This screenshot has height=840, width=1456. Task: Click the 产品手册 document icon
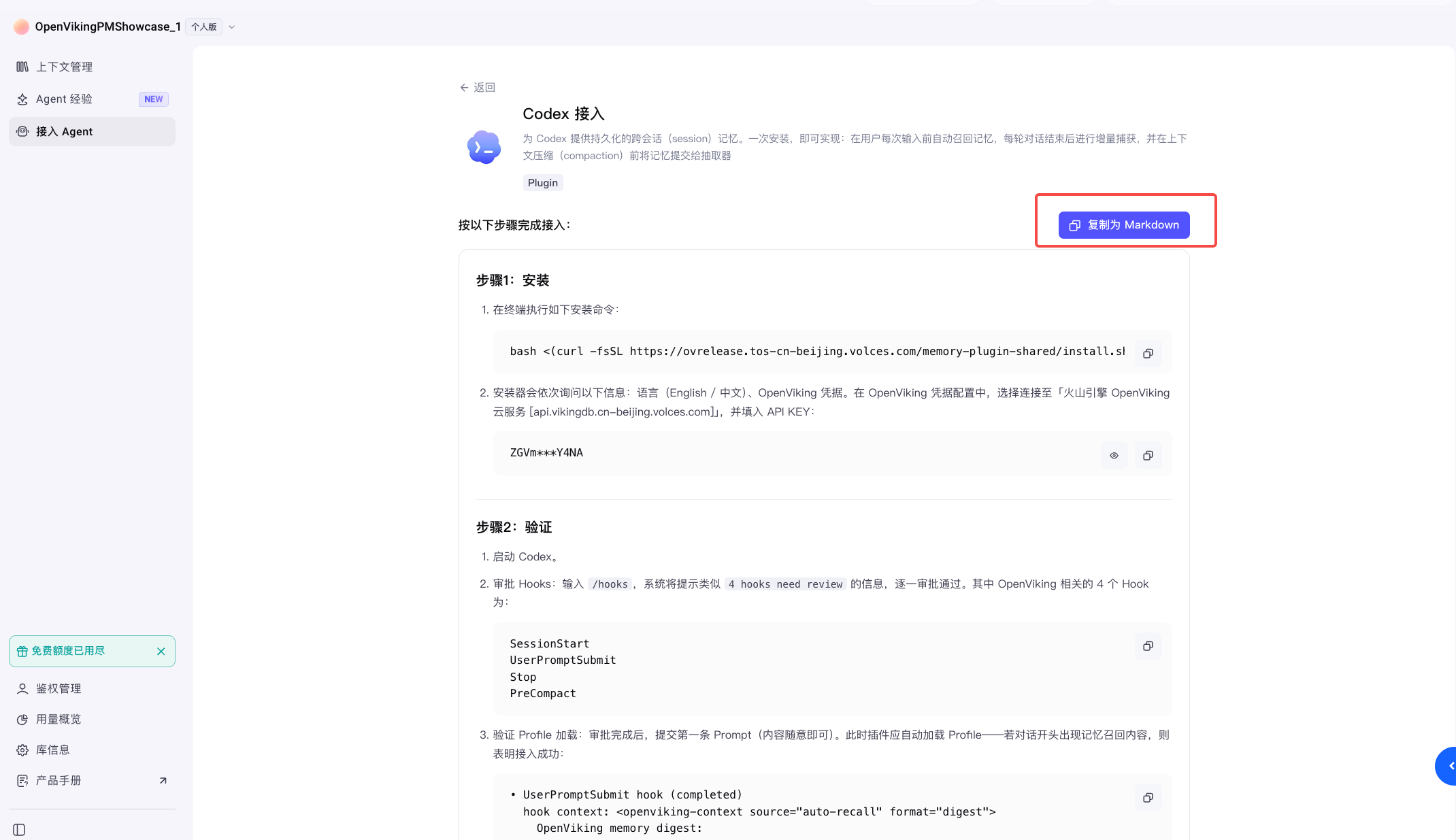22,780
